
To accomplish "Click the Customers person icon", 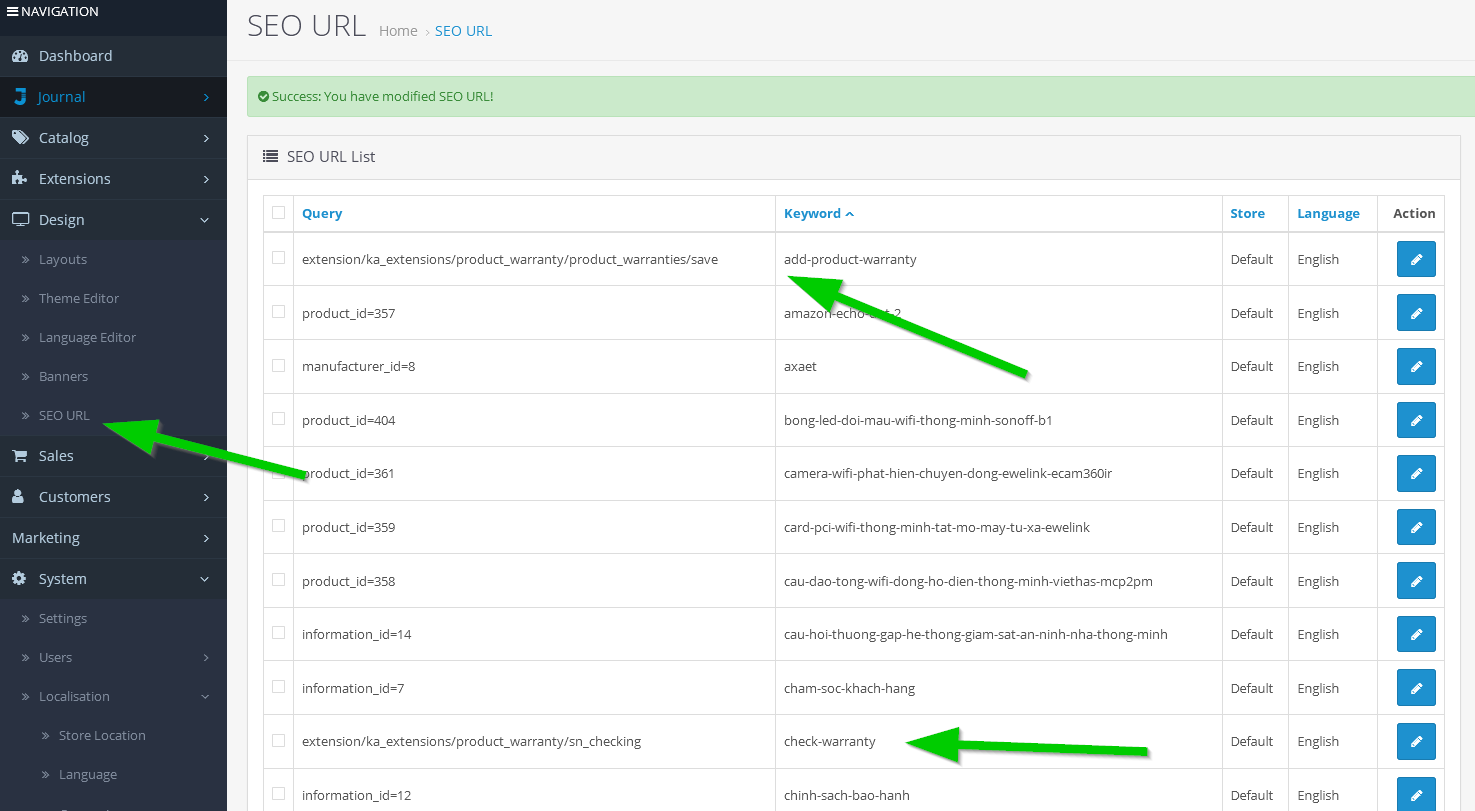I will point(19,497).
